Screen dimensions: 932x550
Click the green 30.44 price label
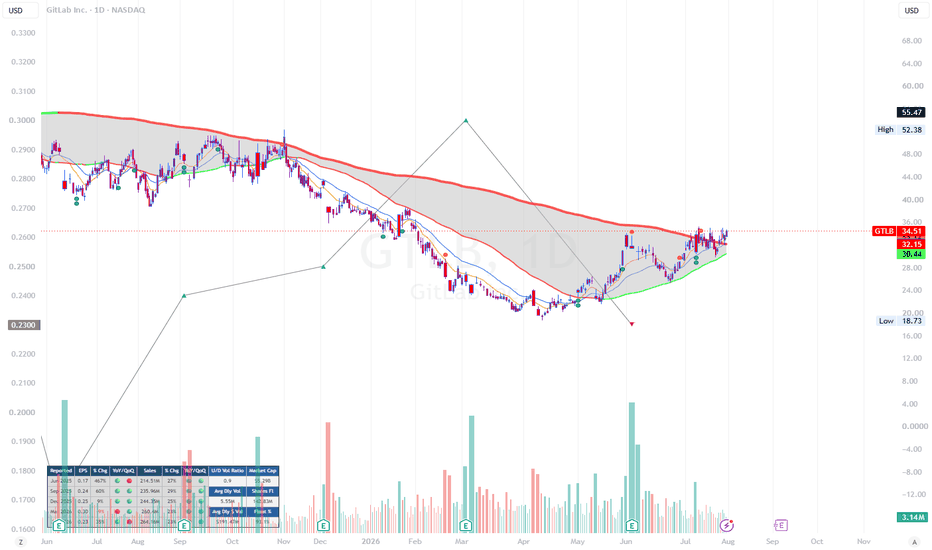coord(911,254)
